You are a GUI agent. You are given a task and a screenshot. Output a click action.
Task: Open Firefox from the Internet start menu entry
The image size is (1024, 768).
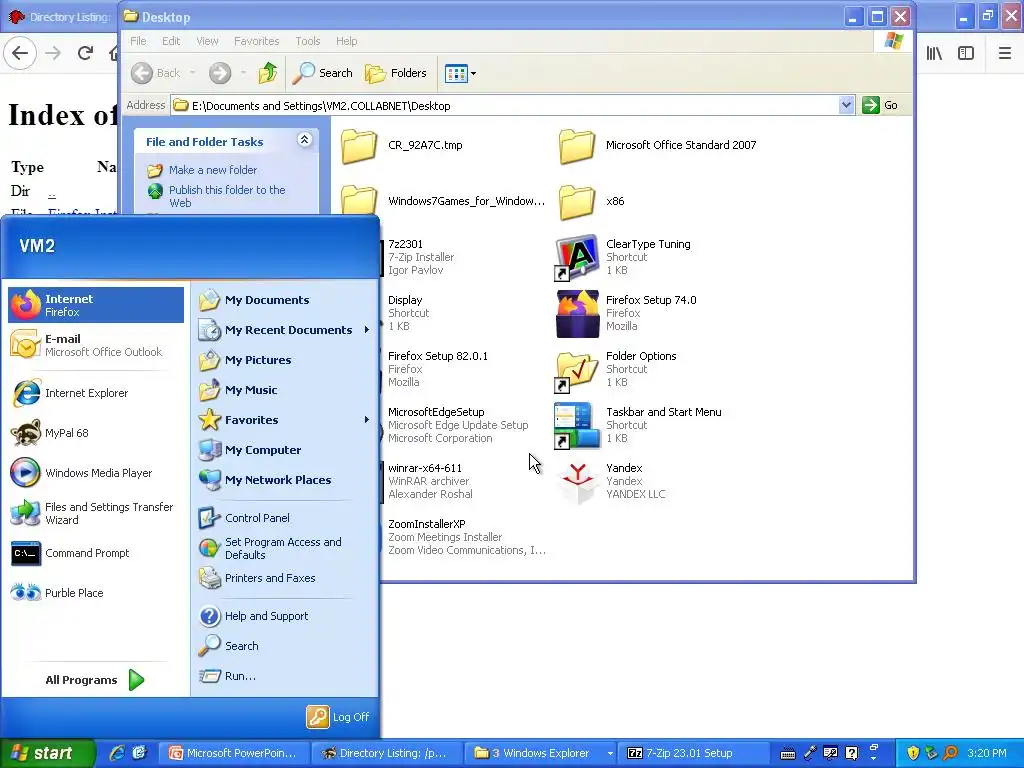tap(96, 305)
